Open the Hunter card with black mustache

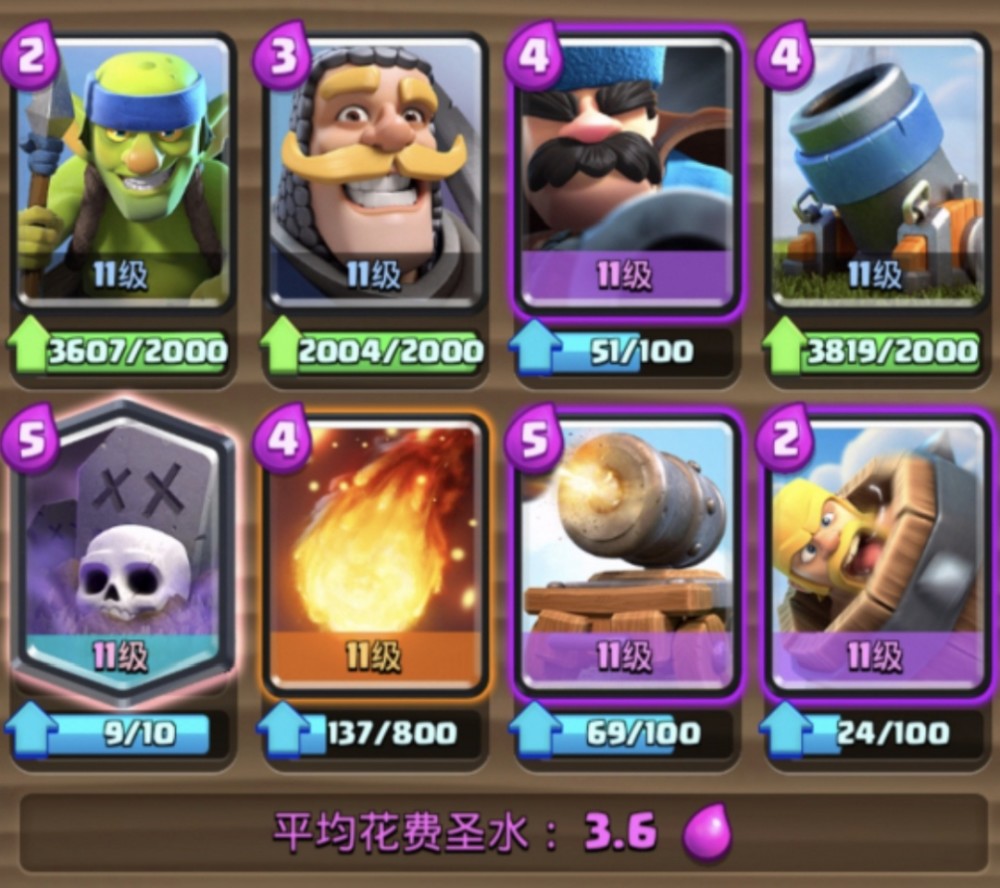tap(626, 172)
